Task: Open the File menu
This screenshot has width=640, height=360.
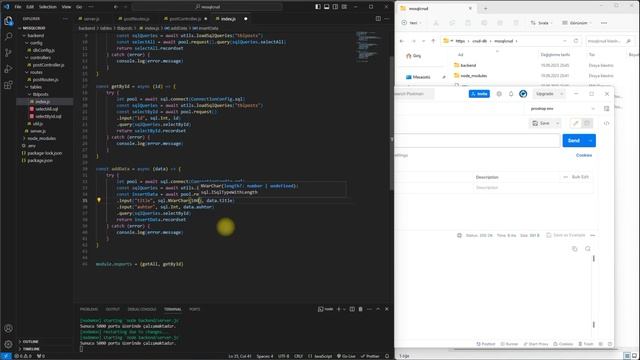Action: [18, 7]
